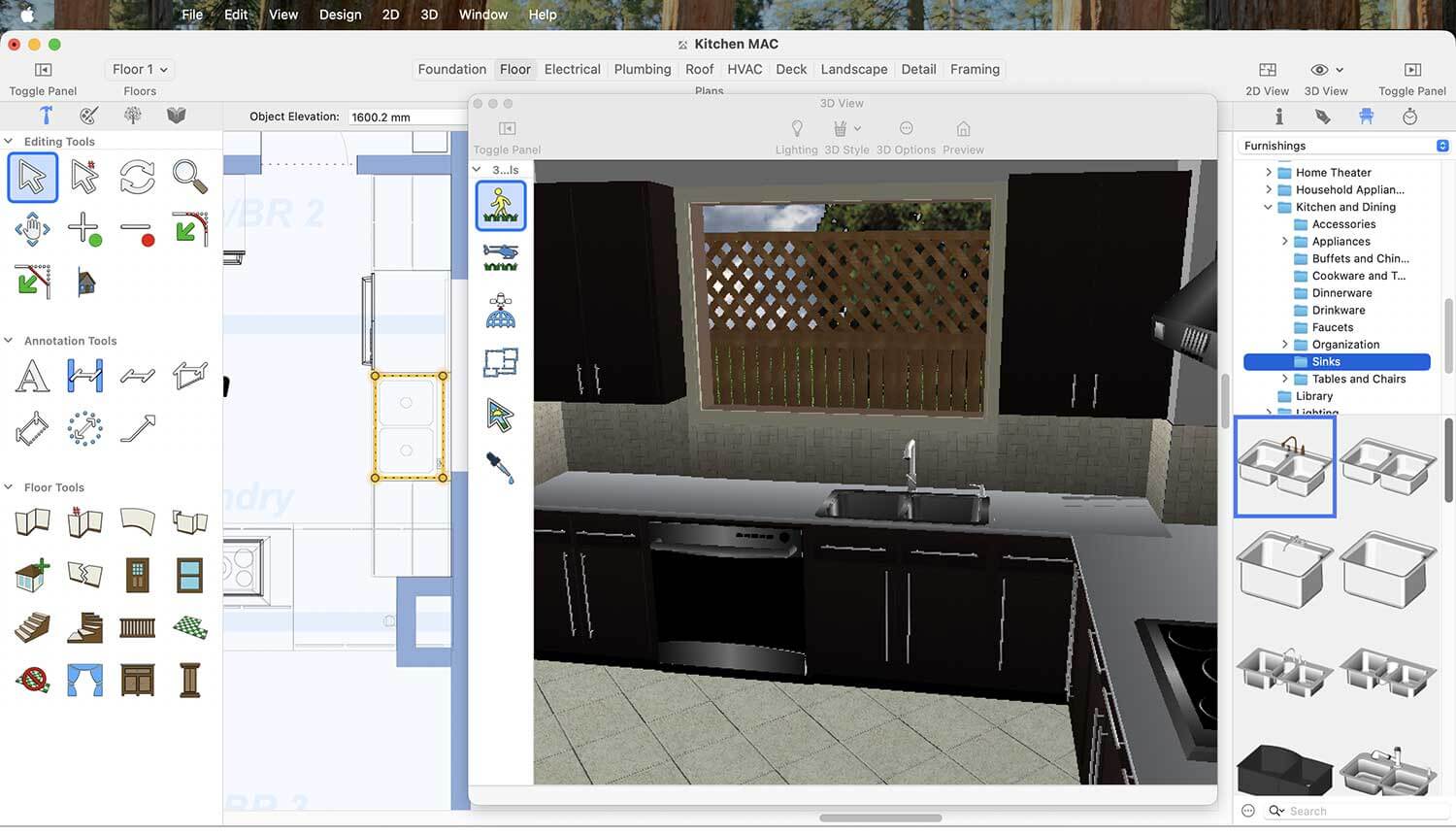Select the arrow selection tool
The image size is (1456, 835).
32,178
